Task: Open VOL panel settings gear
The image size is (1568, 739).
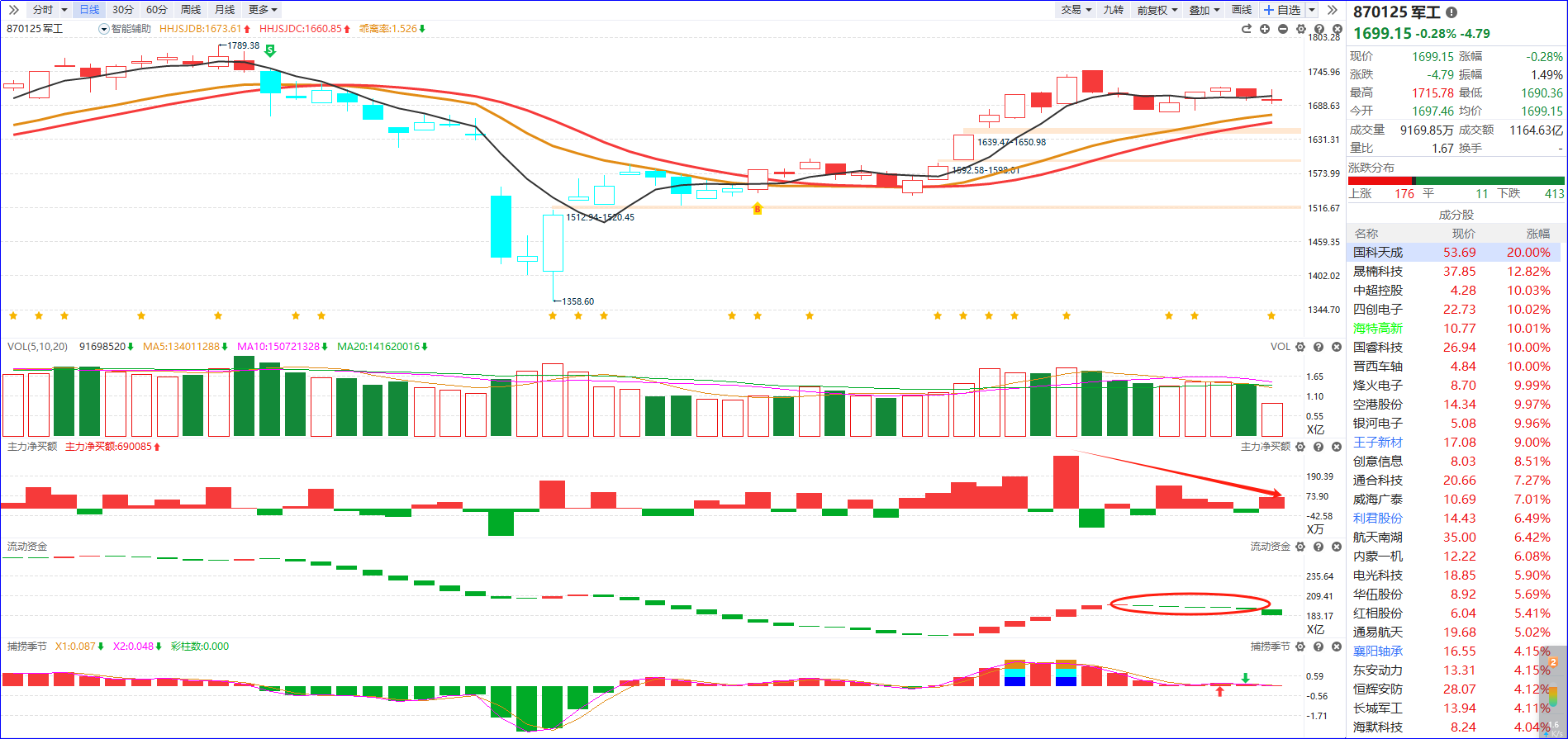Action: [x=1300, y=347]
